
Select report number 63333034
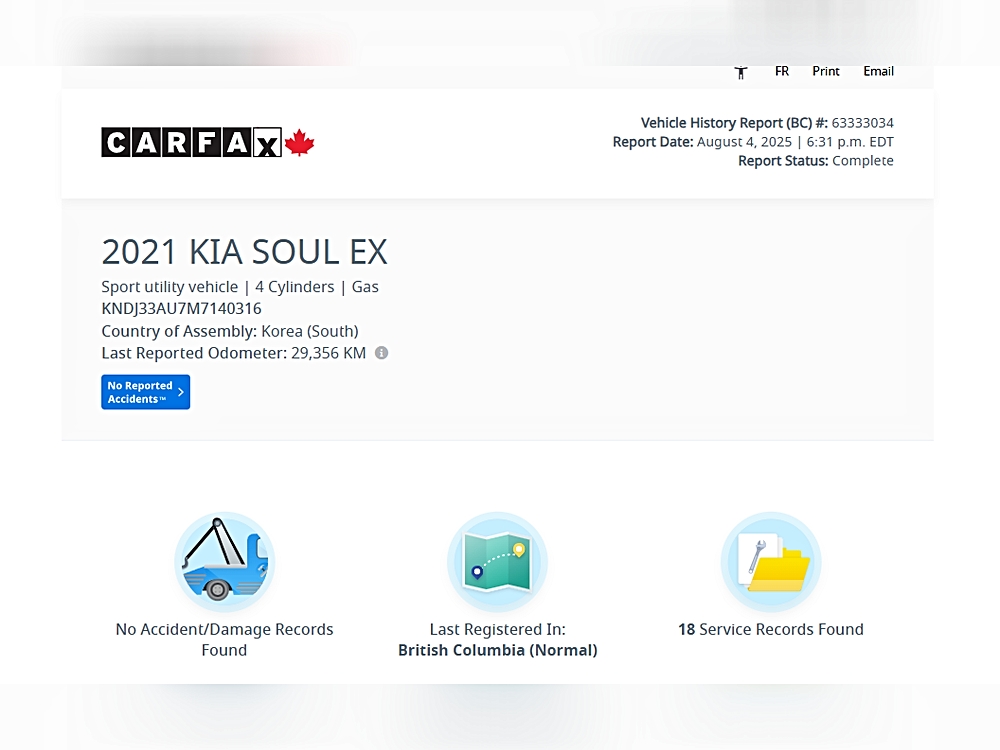click(862, 123)
